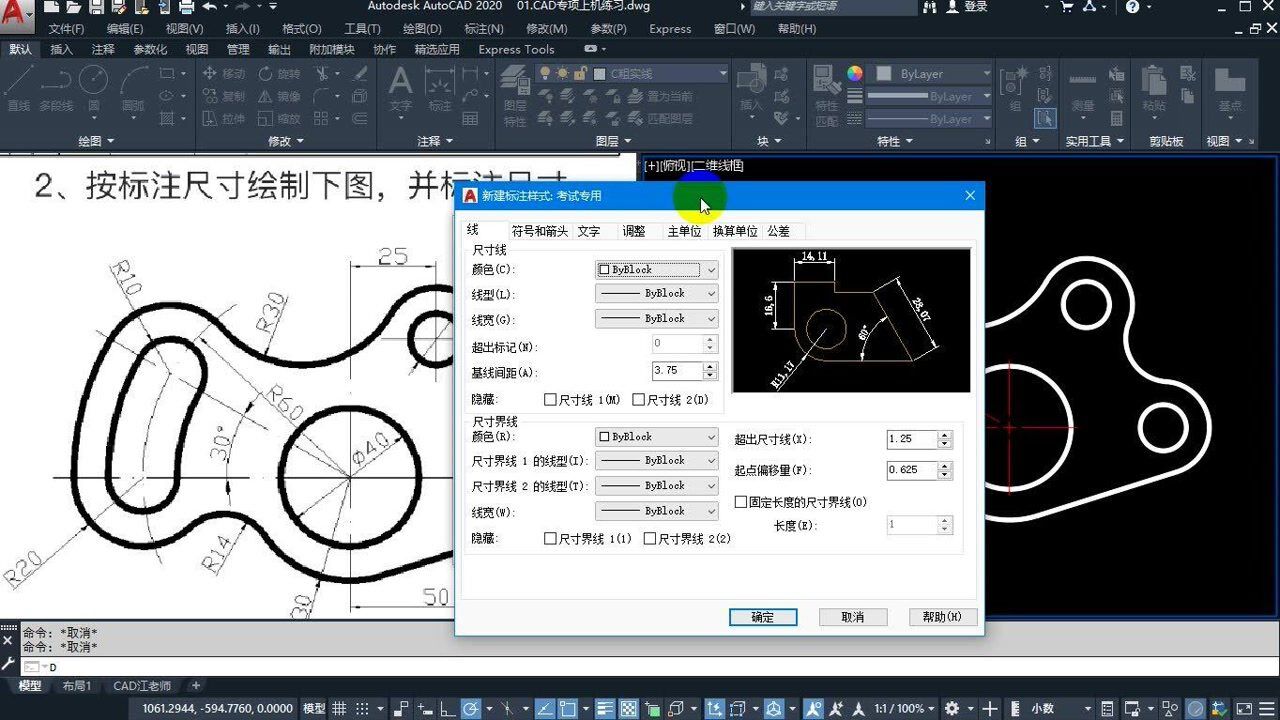Viewport: 1280px width, 720px height.
Task: Click the AutoCAD application logo button
Action: click(16, 14)
